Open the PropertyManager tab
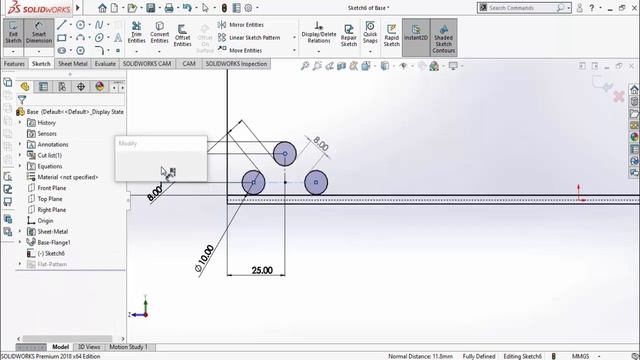Viewport: 640px width, 360px height. click(43, 87)
